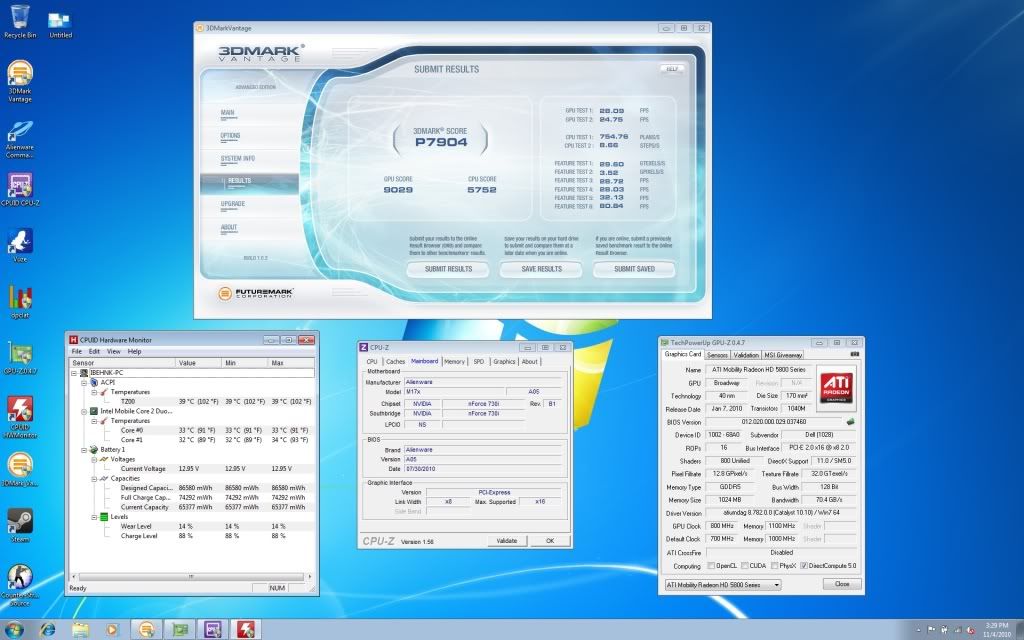The image size is (1024, 640).
Task: Open the MSI Giveaway tab in GPU-Z
Action: [783, 355]
